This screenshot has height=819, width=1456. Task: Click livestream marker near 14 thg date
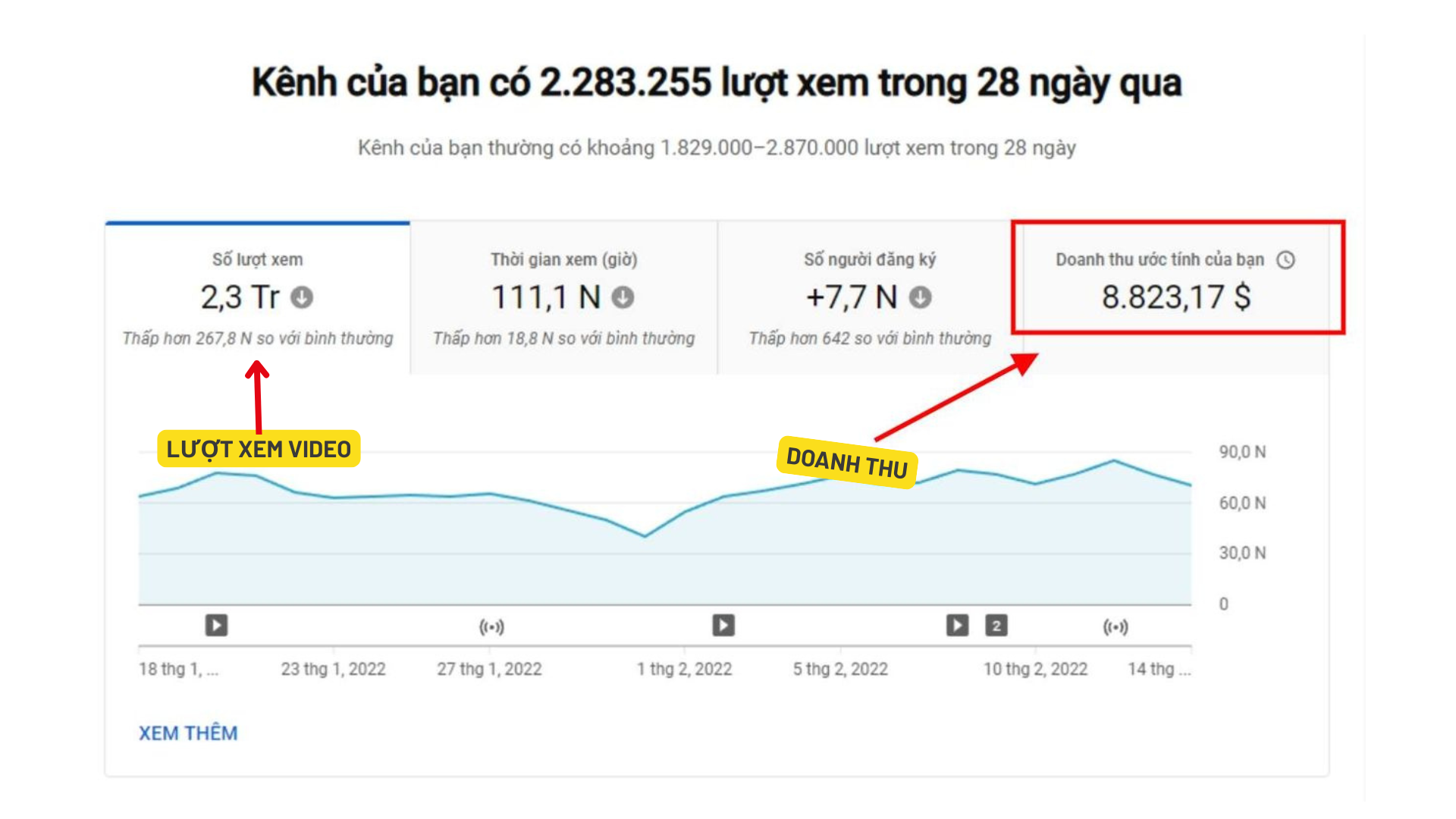tap(1116, 627)
